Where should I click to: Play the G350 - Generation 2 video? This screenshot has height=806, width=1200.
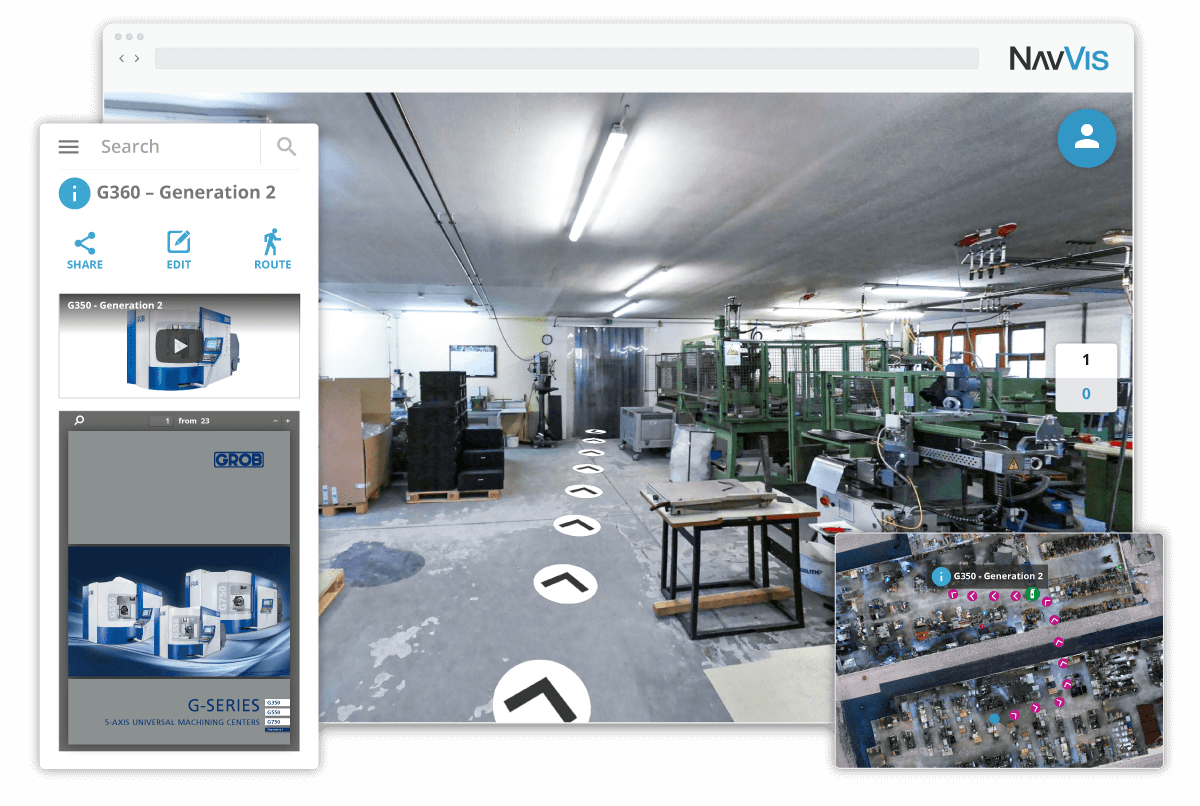179,346
